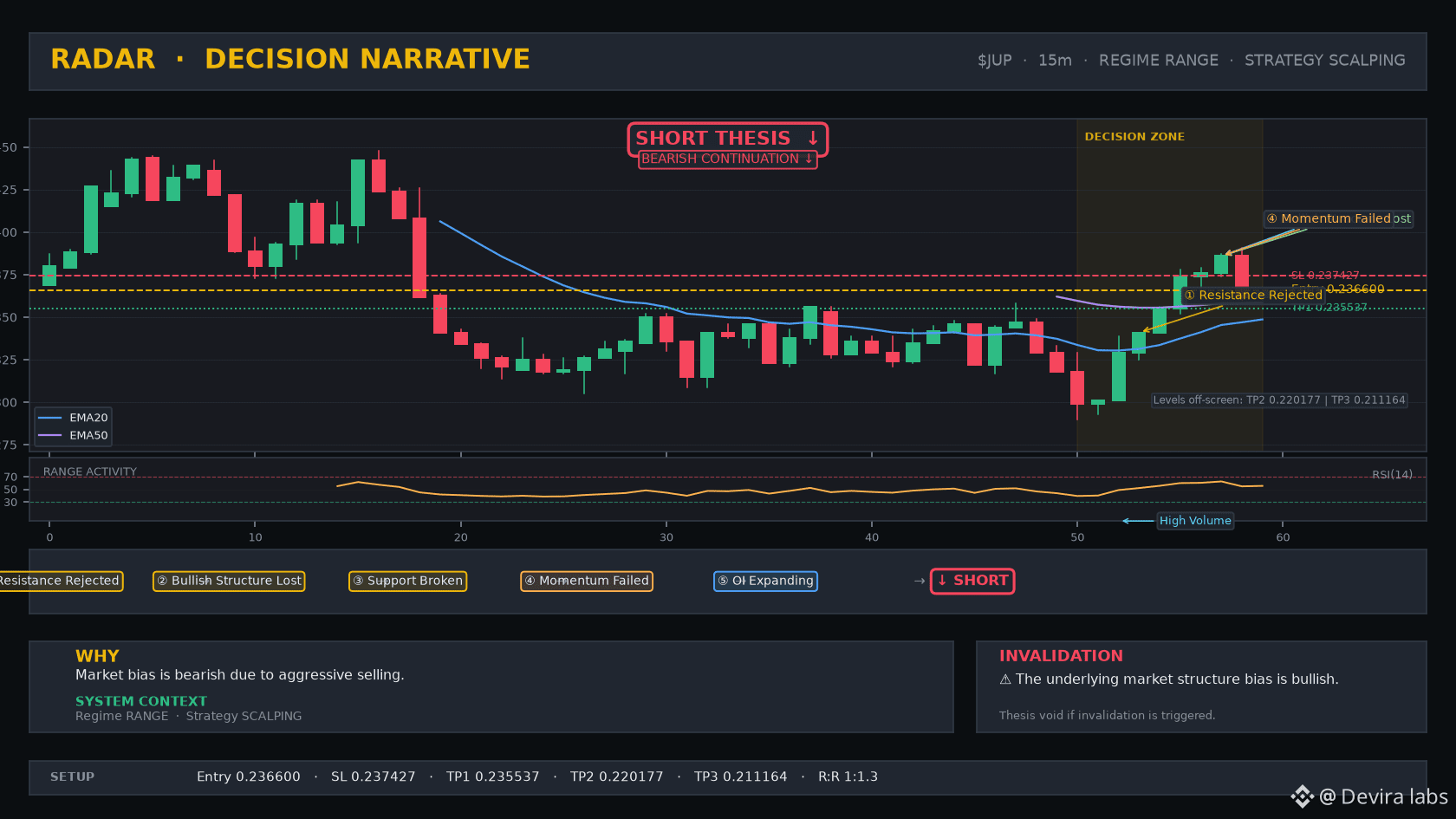This screenshot has height=819, width=1456.
Task: Click the EMA50 purple line swatch in the legend
Action: [50, 436]
